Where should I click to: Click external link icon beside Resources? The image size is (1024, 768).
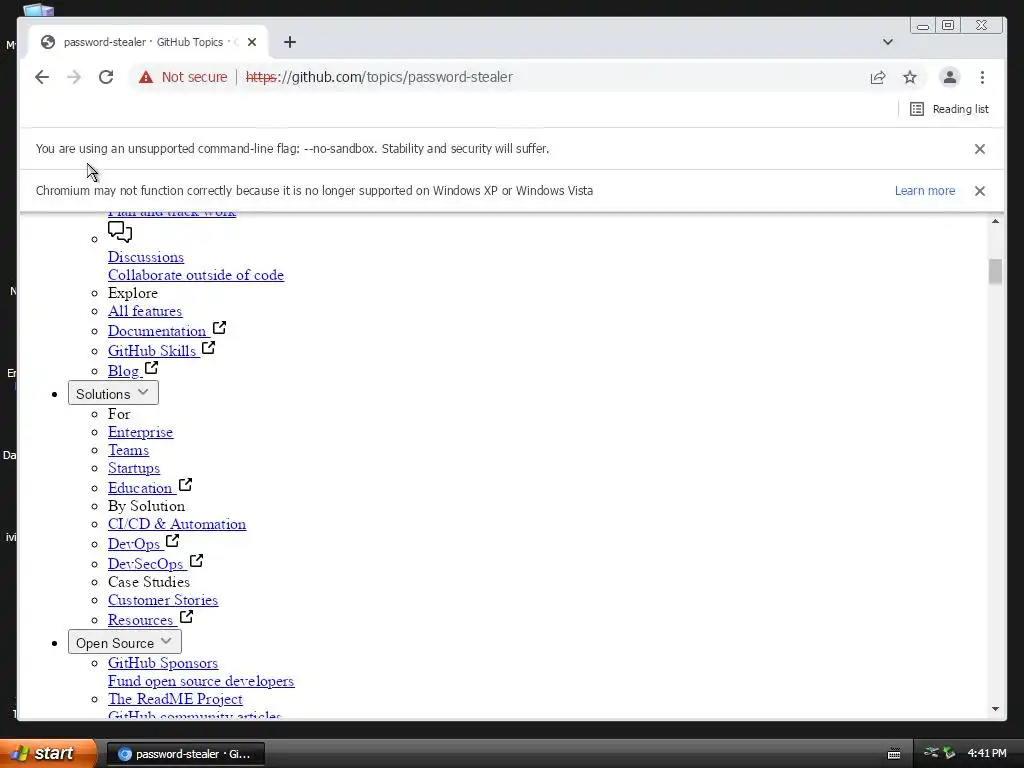pyautogui.click(x=186, y=616)
